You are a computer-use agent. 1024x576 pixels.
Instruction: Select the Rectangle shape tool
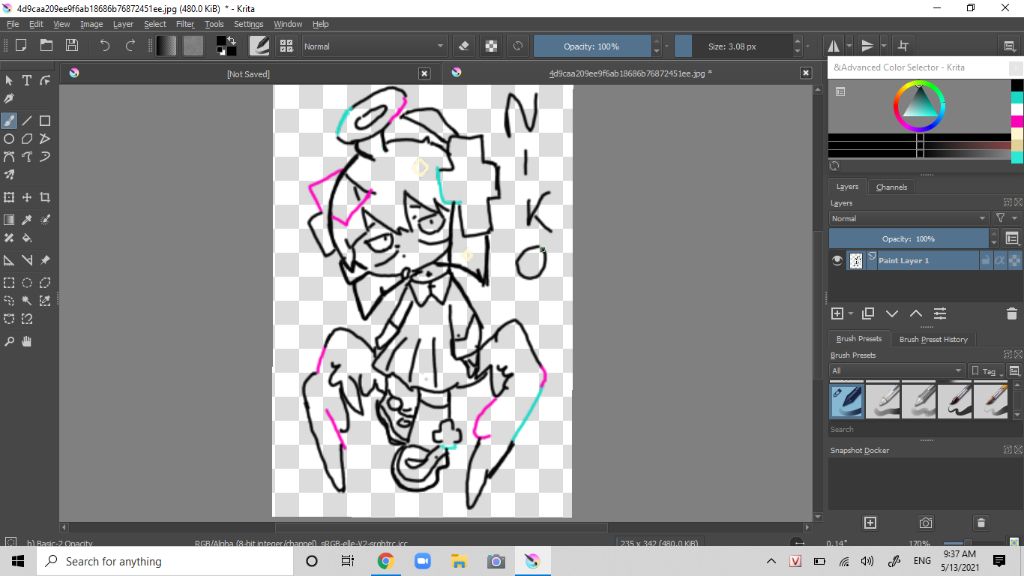44,121
